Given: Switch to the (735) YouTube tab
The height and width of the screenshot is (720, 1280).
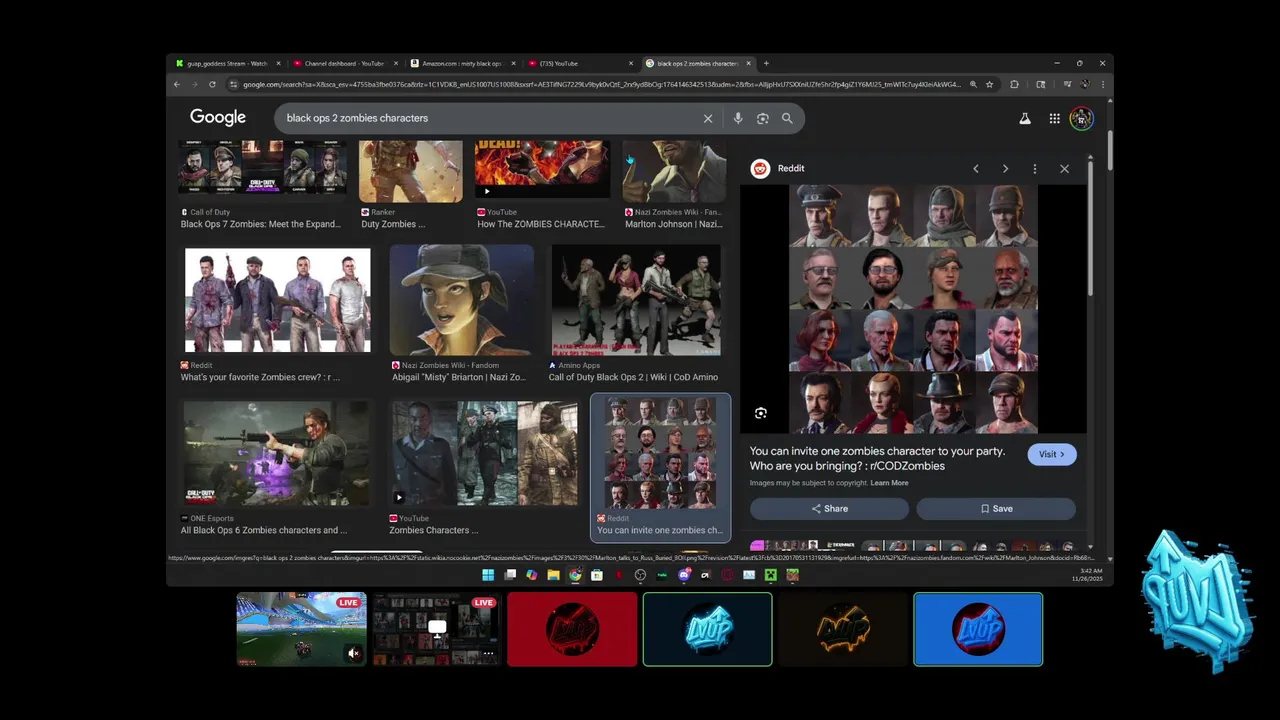Looking at the screenshot, I should point(578,63).
